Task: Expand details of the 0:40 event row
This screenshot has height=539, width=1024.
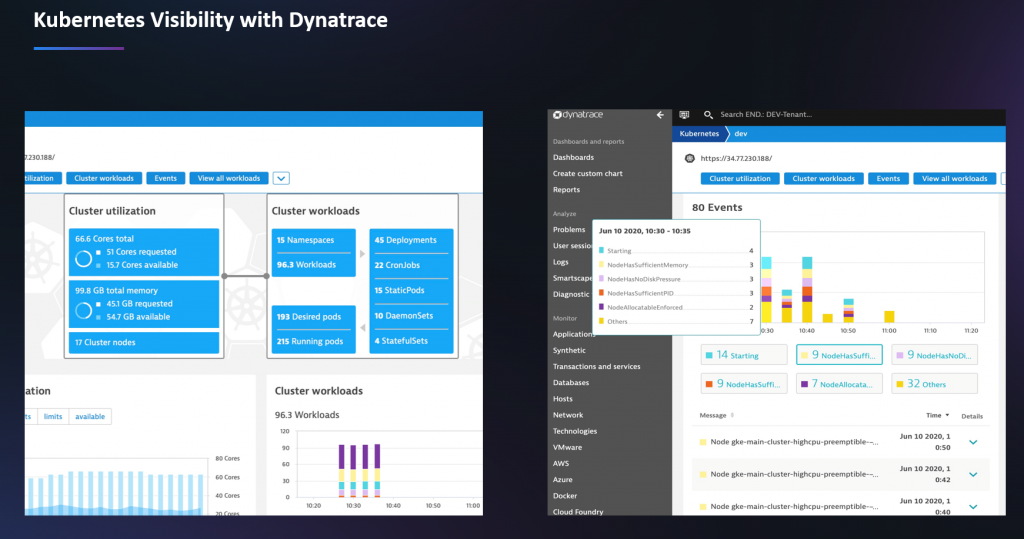Action: point(973,507)
